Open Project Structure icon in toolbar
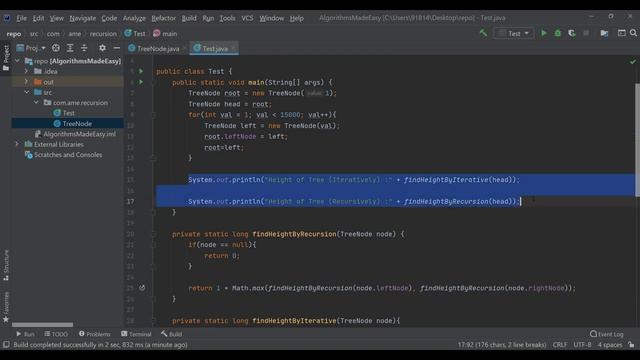 (604, 33)
